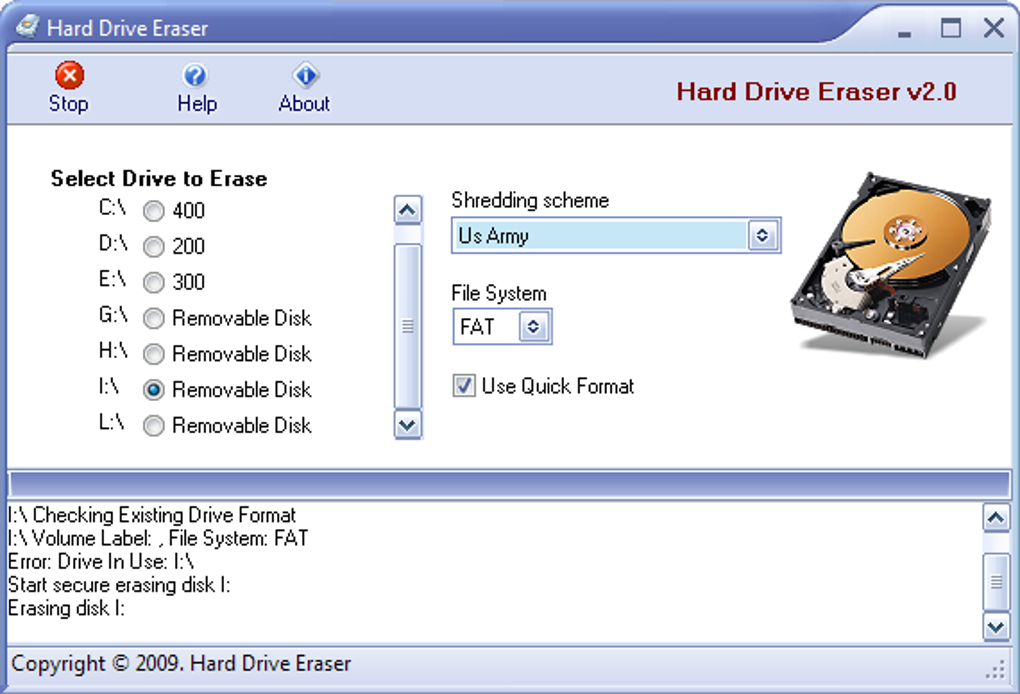Screen dimensions: 1020x694
Task: Click the Stop label in toolbar
Action: click(x=68, y=103)
